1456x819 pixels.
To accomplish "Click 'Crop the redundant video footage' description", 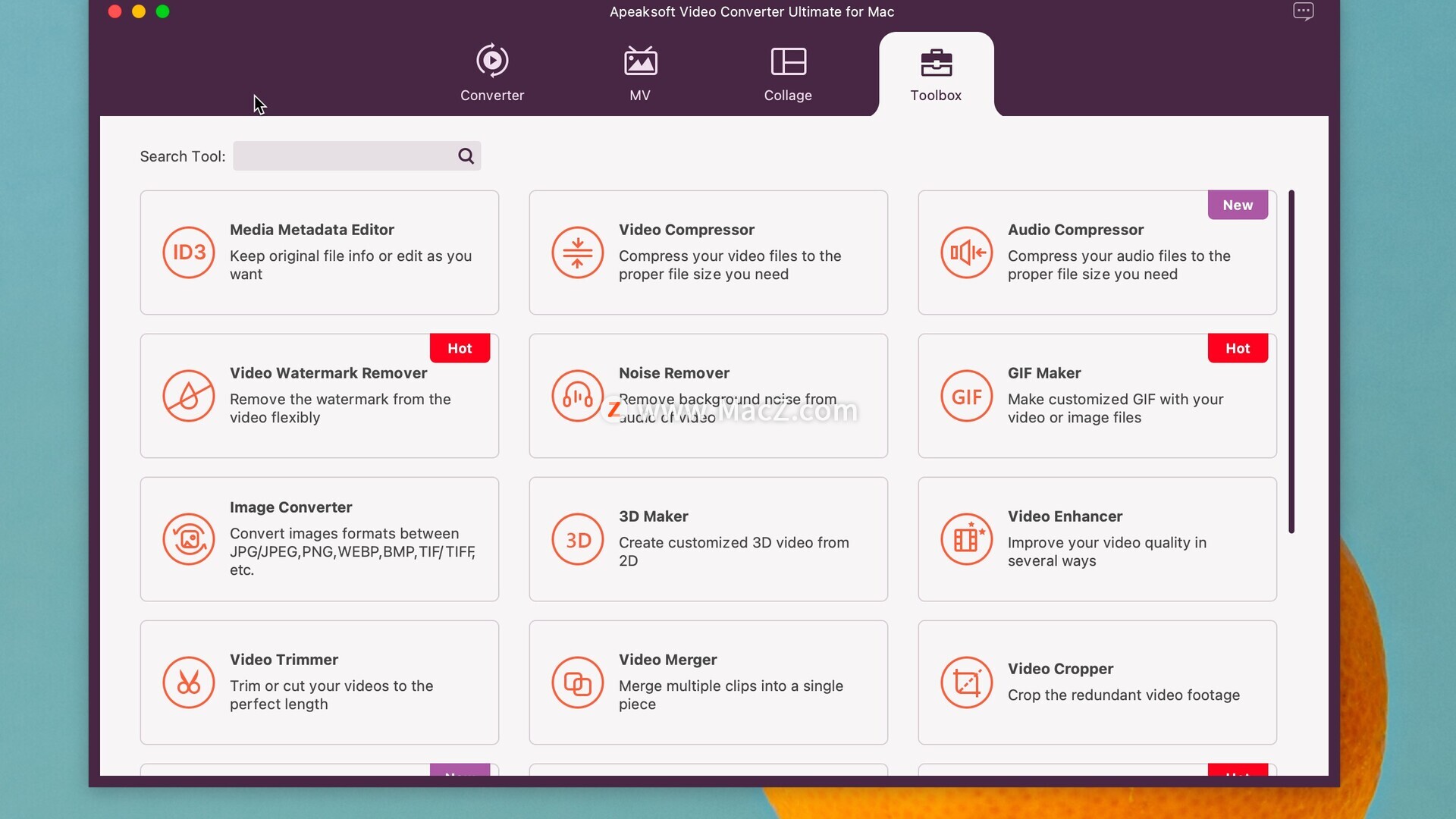I will click(1124, 695).
